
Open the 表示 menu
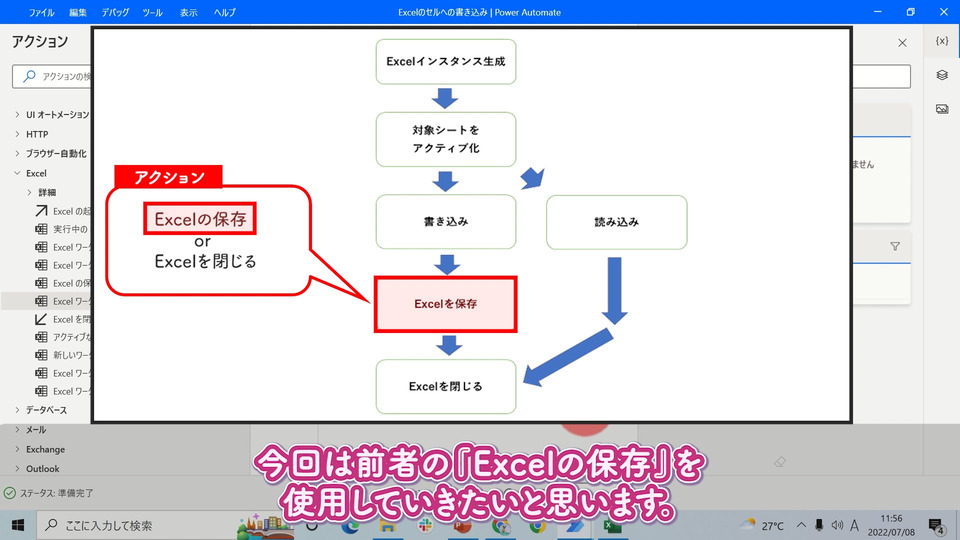[189, 12]
